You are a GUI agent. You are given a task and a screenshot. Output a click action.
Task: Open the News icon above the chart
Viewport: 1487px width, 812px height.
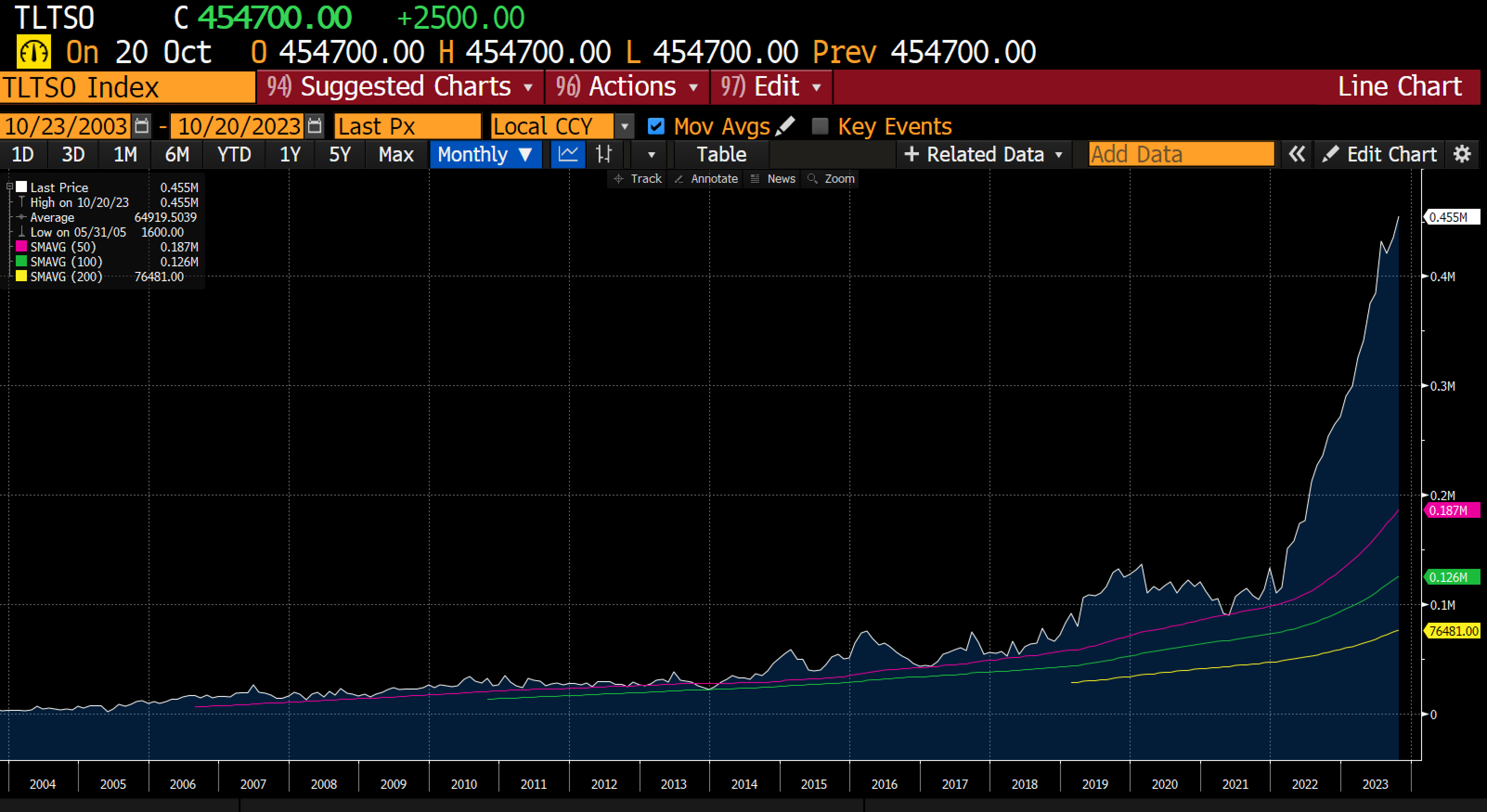point(755,178)
